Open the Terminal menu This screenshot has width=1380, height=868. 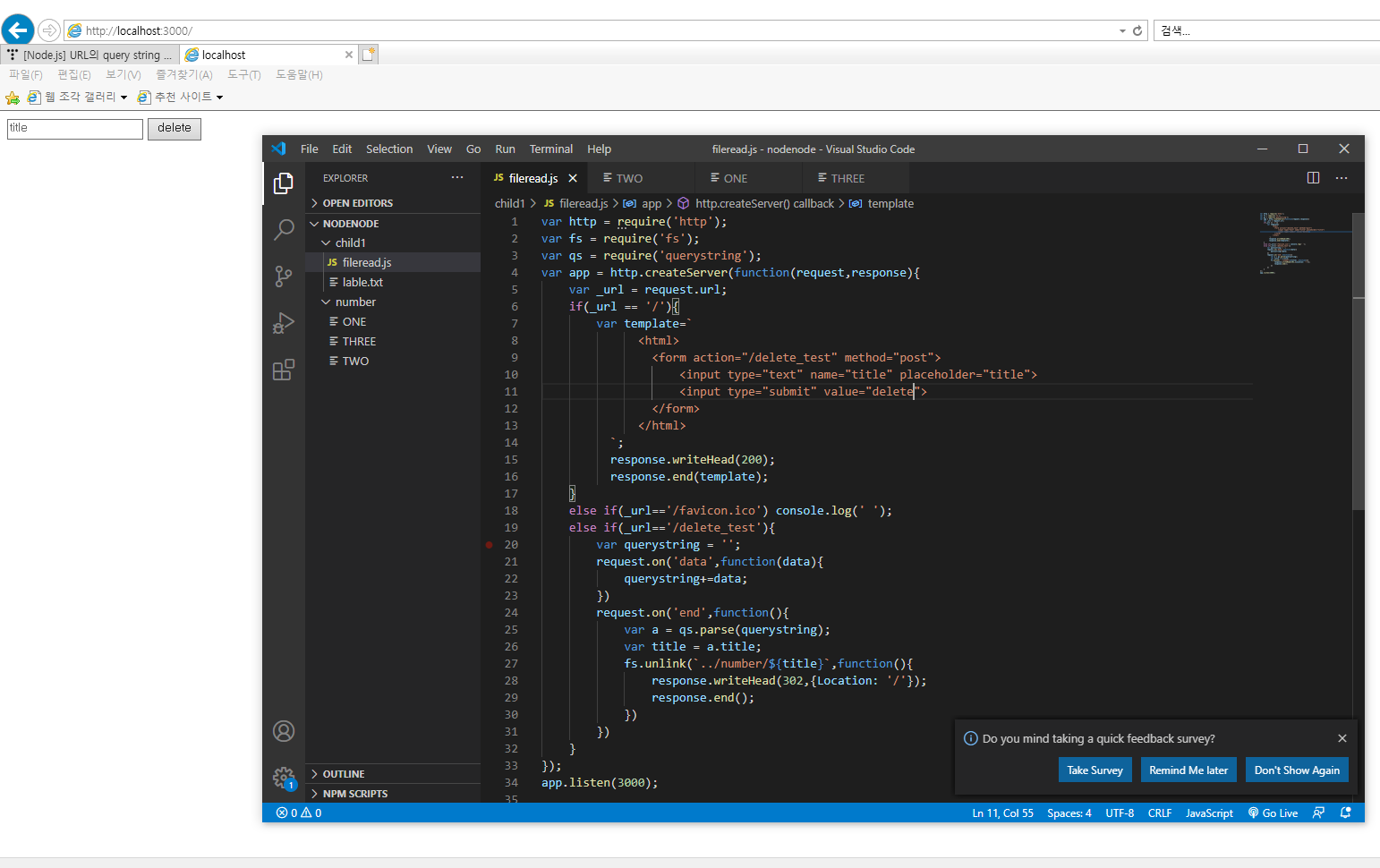point(551,149)
